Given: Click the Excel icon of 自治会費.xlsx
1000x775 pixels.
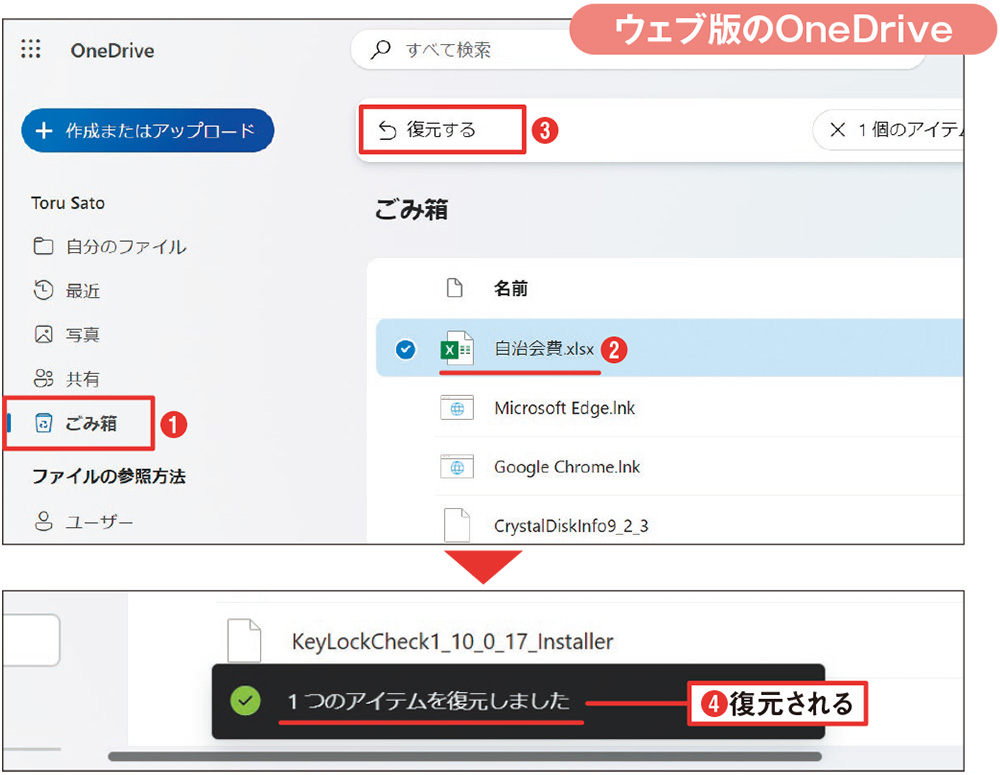Looking at the screenshot, I should [x=457, y=349].
